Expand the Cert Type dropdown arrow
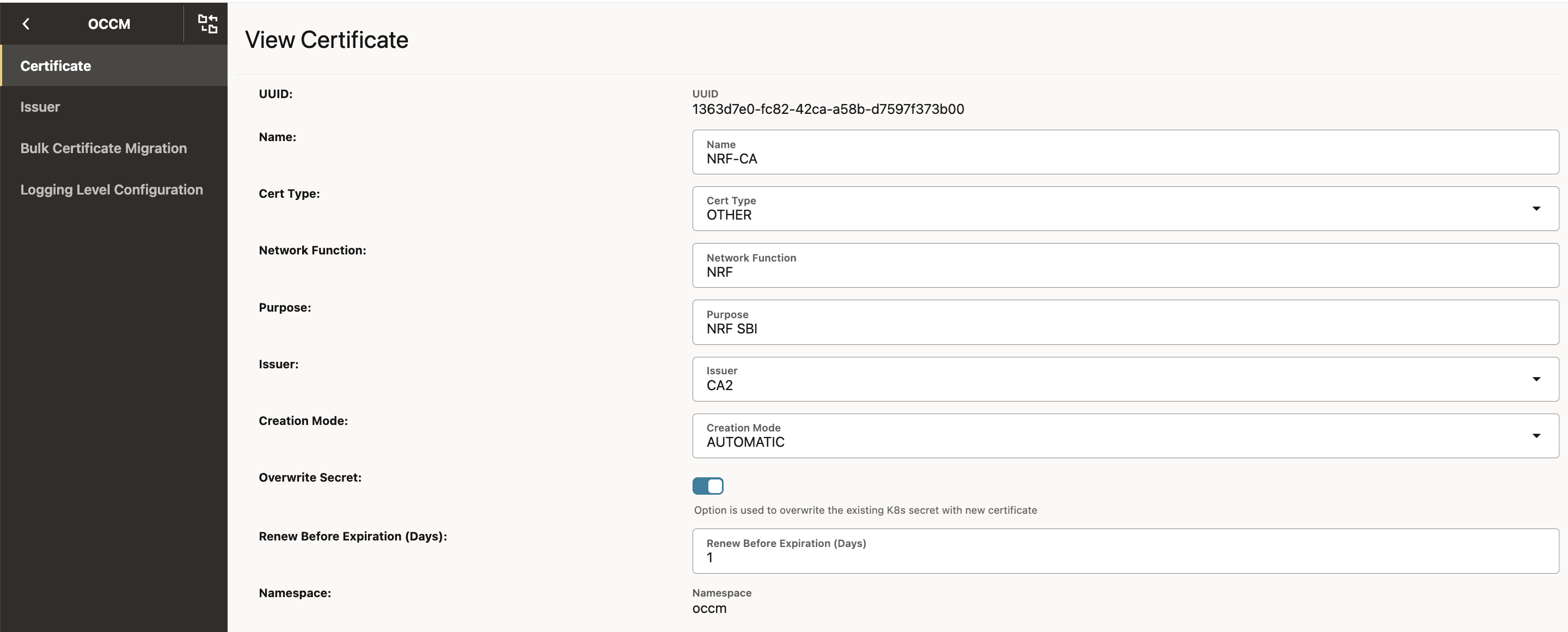This screenshot has width=1568, height=632. click(x=1536, y=209)
